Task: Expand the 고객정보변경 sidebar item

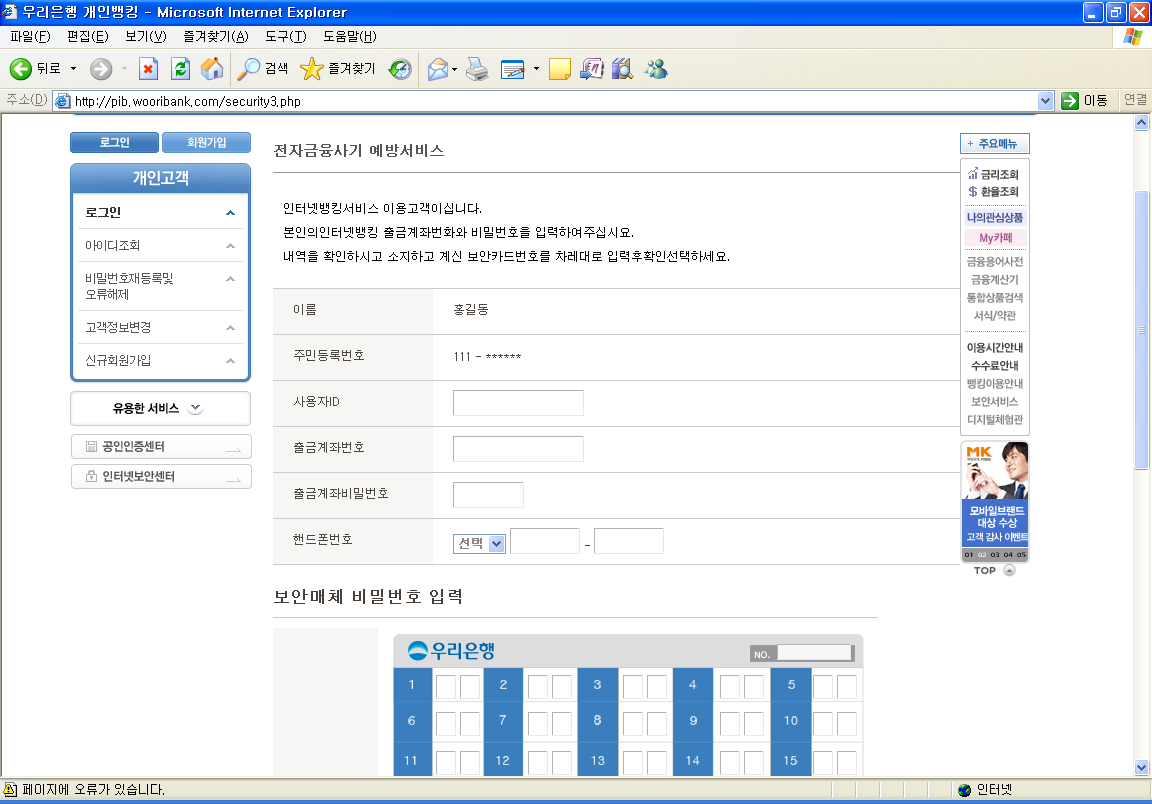Action: (230, 328)
